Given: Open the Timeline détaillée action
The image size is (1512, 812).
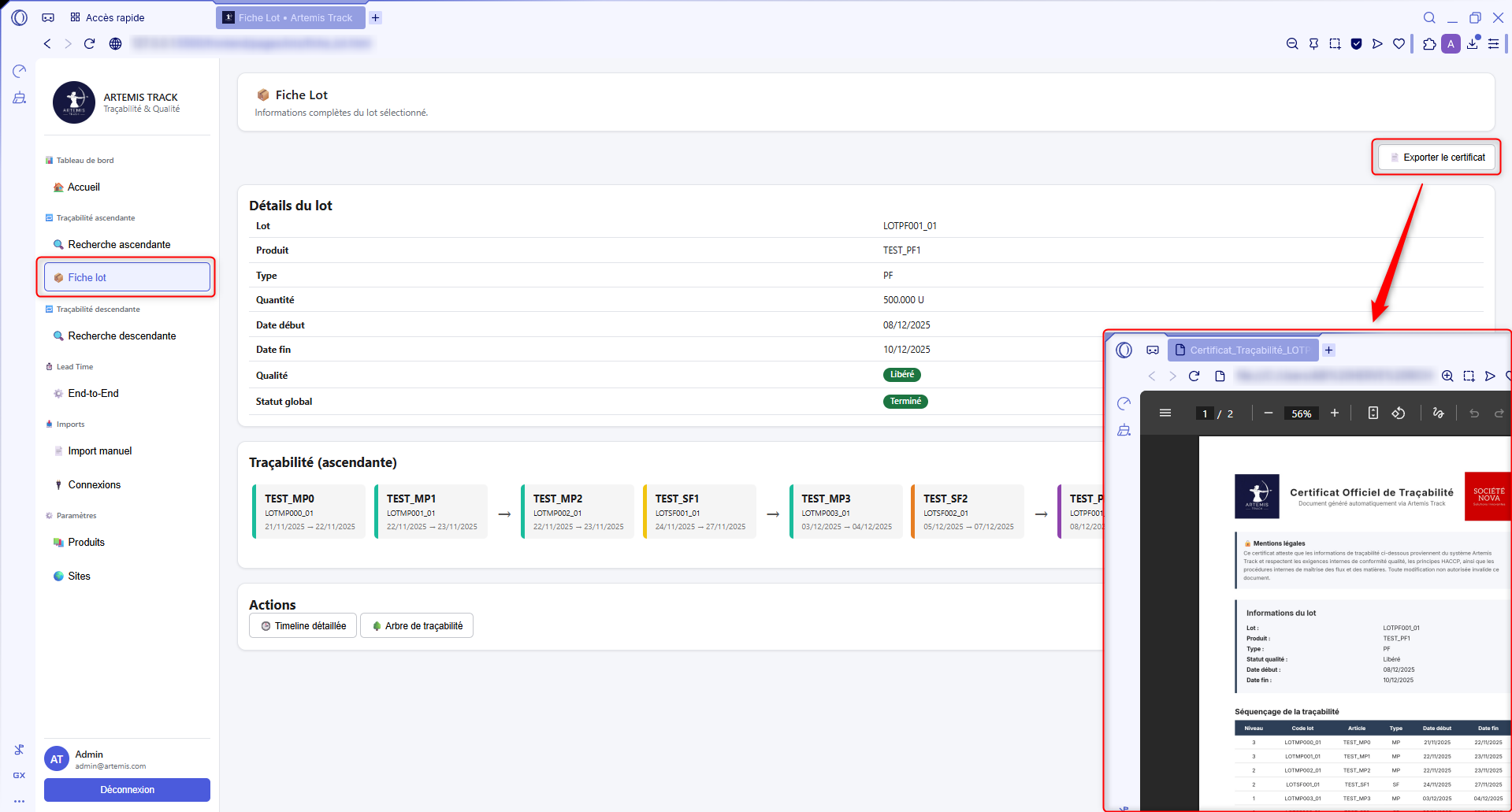Looking at the screenshot, I should click(303, 626).
